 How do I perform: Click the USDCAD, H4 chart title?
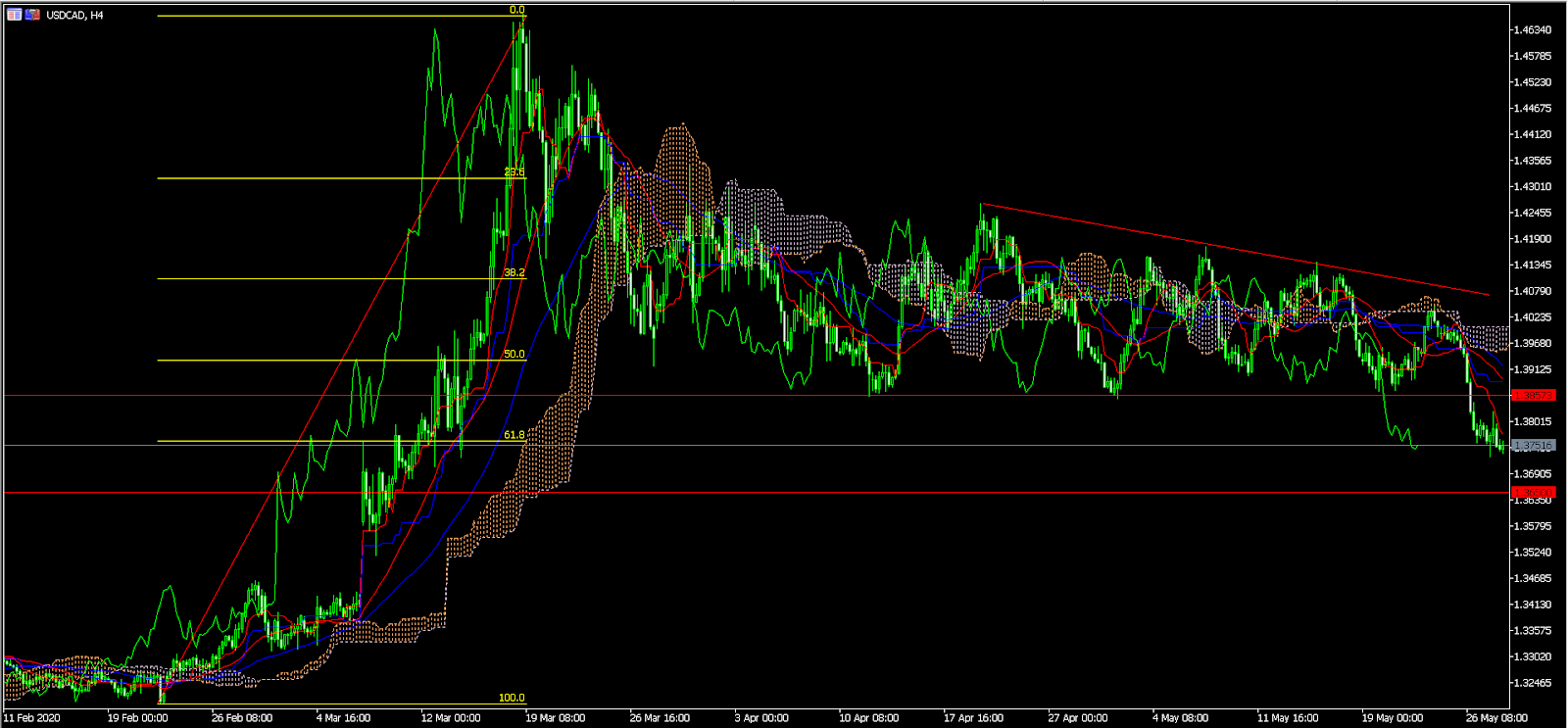[75, 15]
